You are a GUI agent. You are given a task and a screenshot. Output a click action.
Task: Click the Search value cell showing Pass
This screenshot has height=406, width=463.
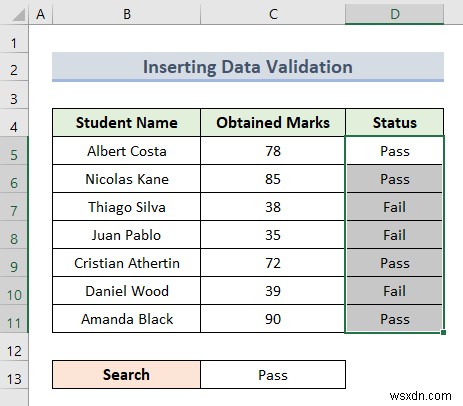point(273,375)
